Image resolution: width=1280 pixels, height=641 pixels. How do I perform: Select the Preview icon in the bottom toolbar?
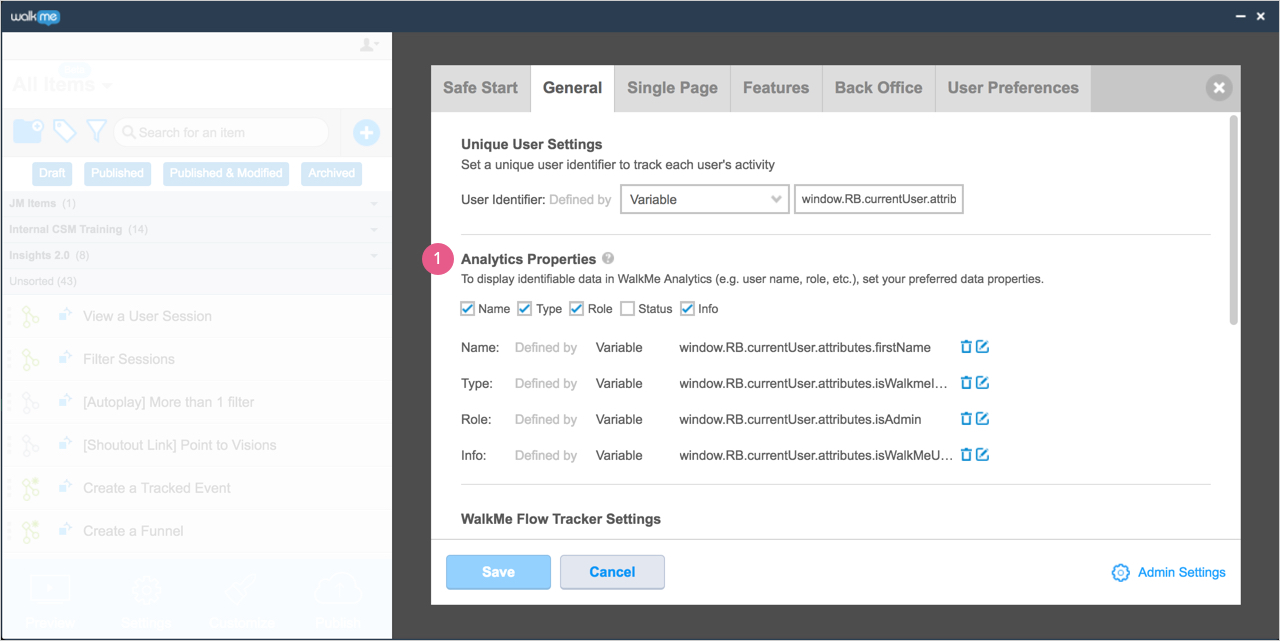(x=50, y=590)
